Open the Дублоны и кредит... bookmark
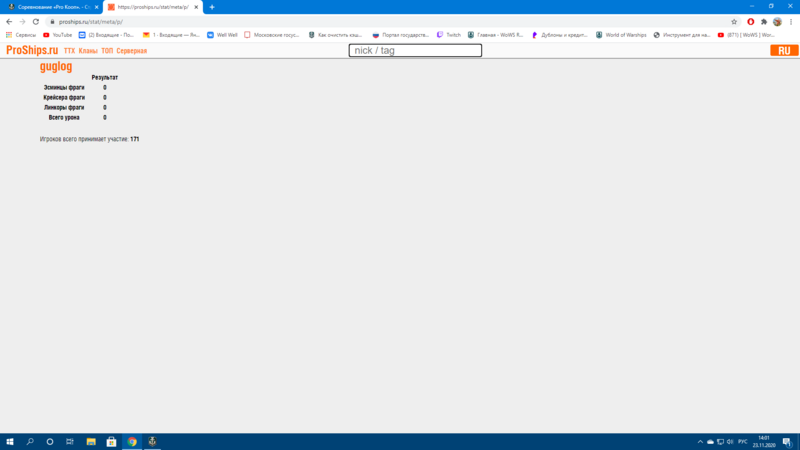This screenshot has width=800, height=450. pyautogui.click(x=560, y=35)
